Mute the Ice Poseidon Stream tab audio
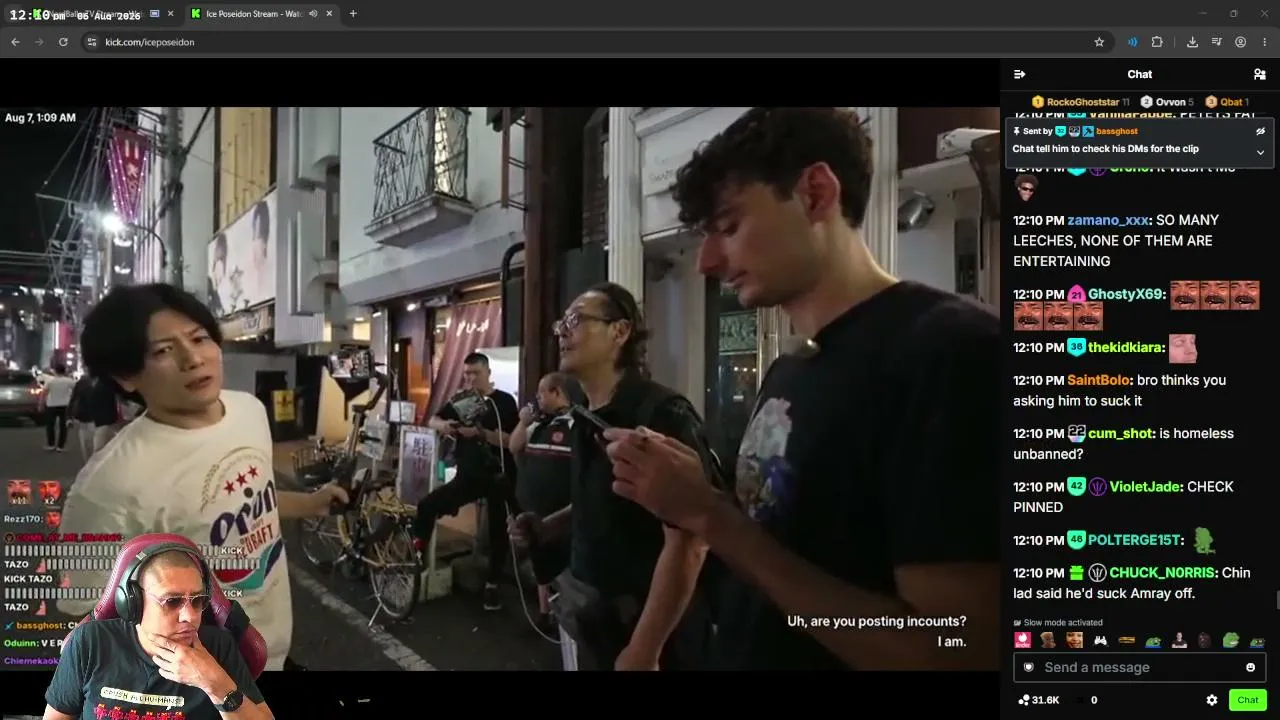 pos(313,14)
